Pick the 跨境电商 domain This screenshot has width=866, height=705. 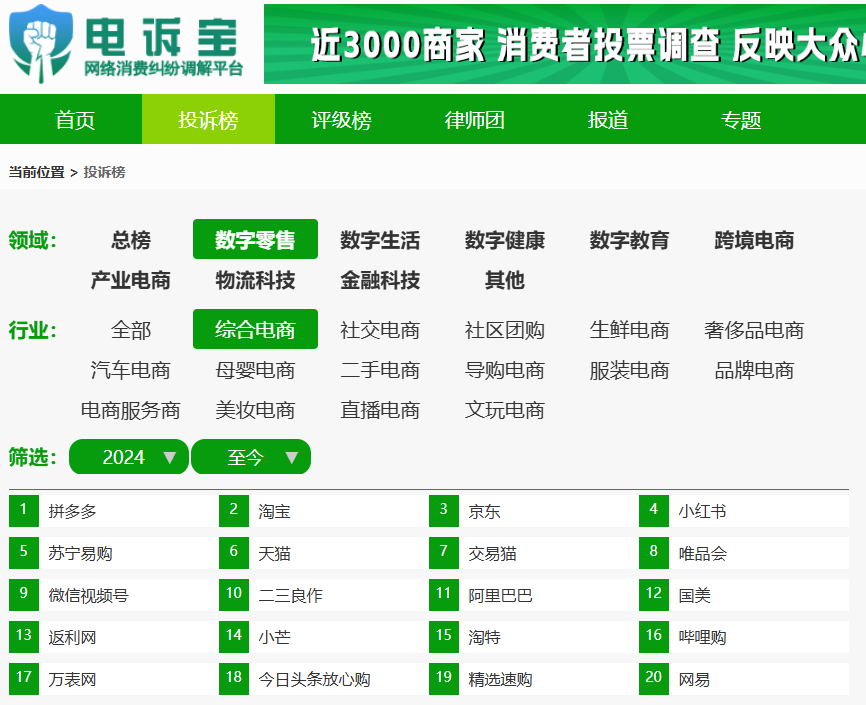coord(754,240)
